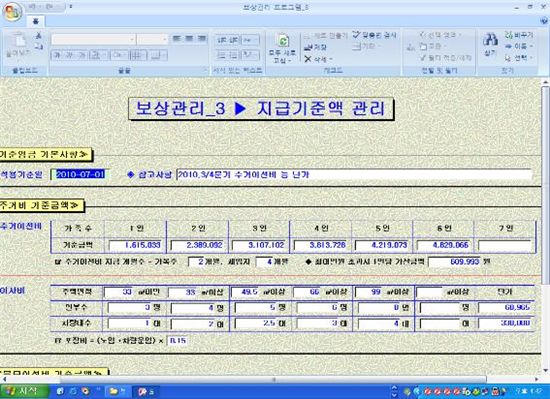
Task: Click the date field 2010-07-01
Action: [x=81, y=174]
